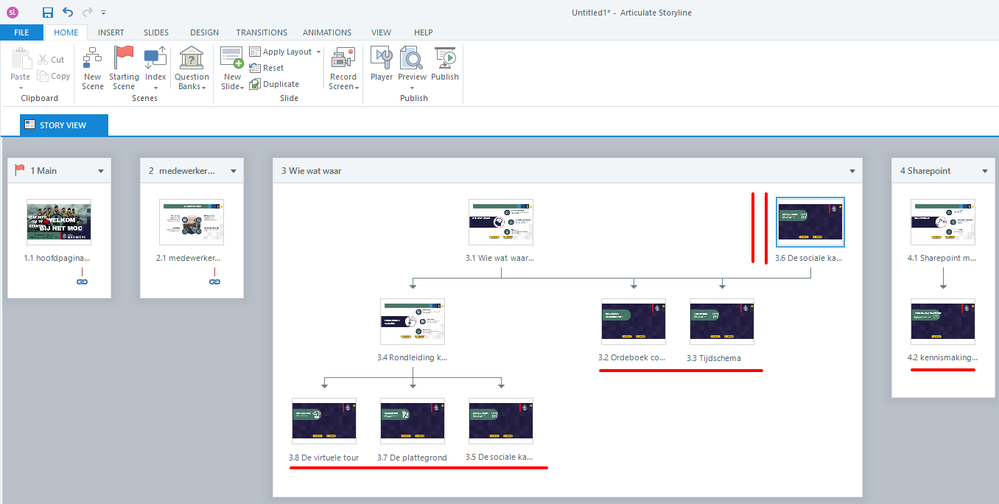Select slide 3.1 Wie wat waar thumbnail
The height and width of the screenshot is (504, 999).
(x=501, y=222)
